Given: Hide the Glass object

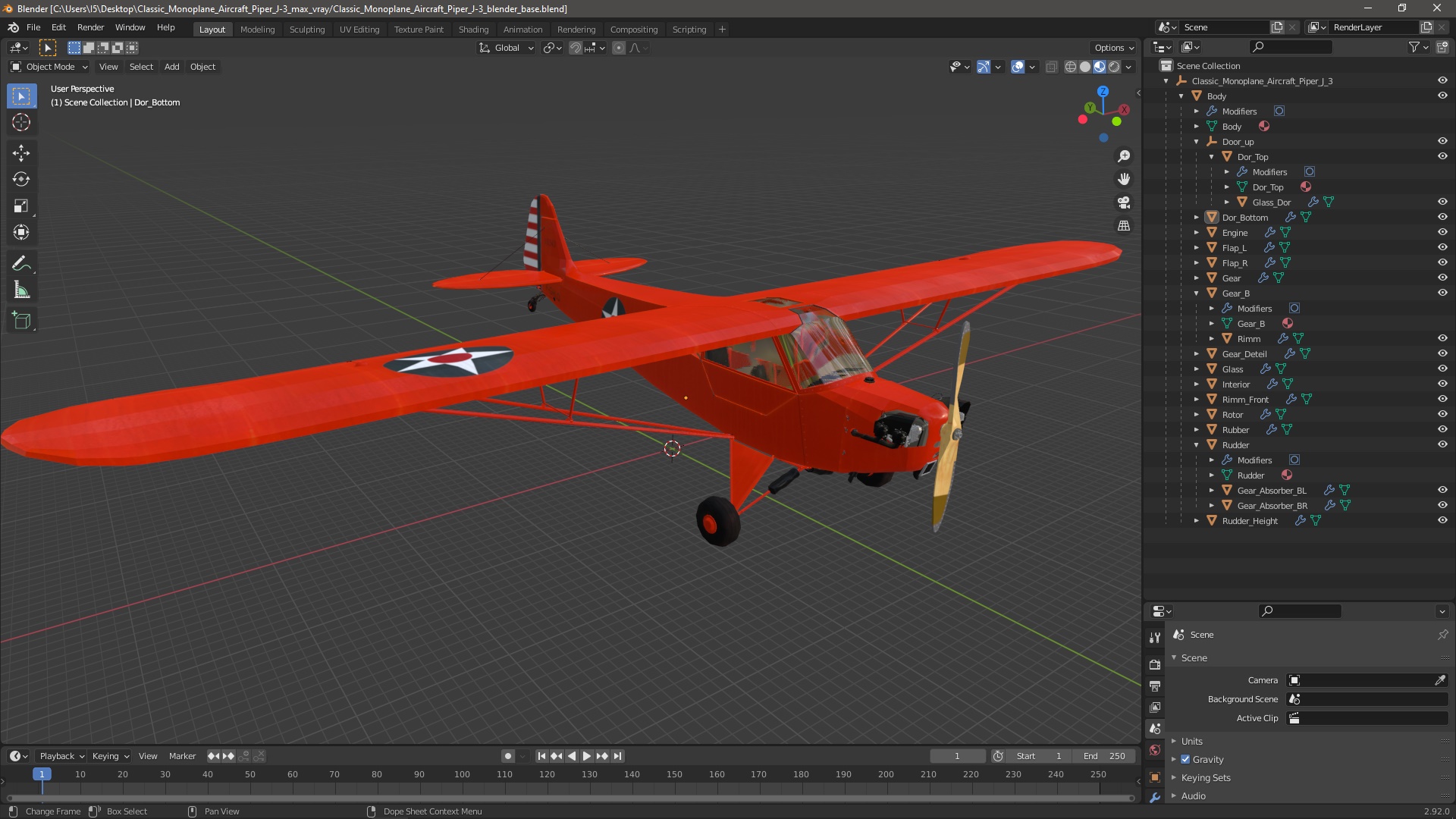Looking at the screenshot, I should click(1442, 369).
